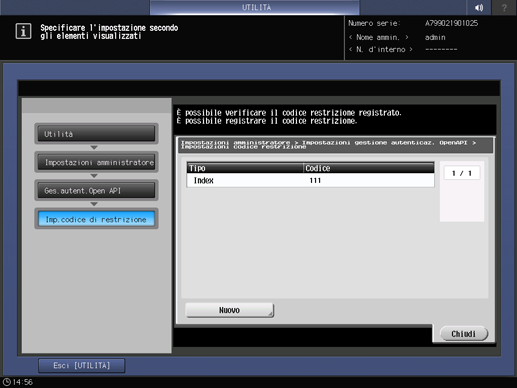Click the Nuovo button
Image resolution: width=517 pixels, height=388 pixels.
[x=230, y=310]
